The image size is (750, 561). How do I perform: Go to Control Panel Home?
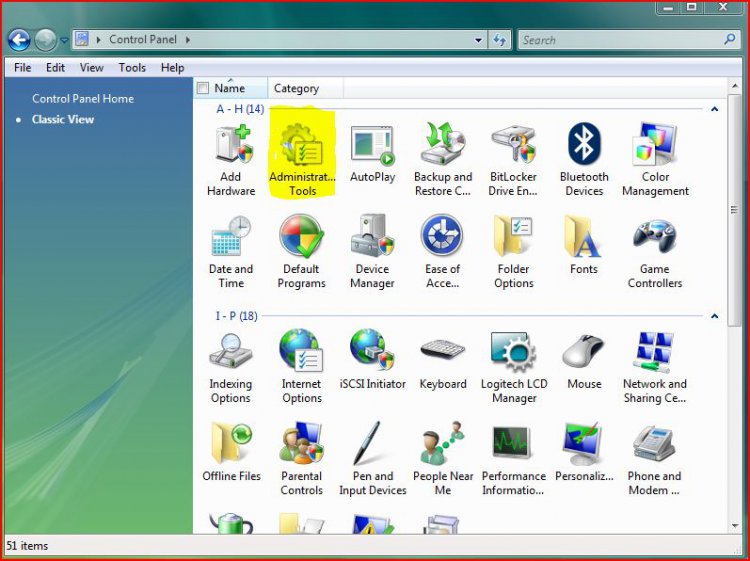pos(83,99)
